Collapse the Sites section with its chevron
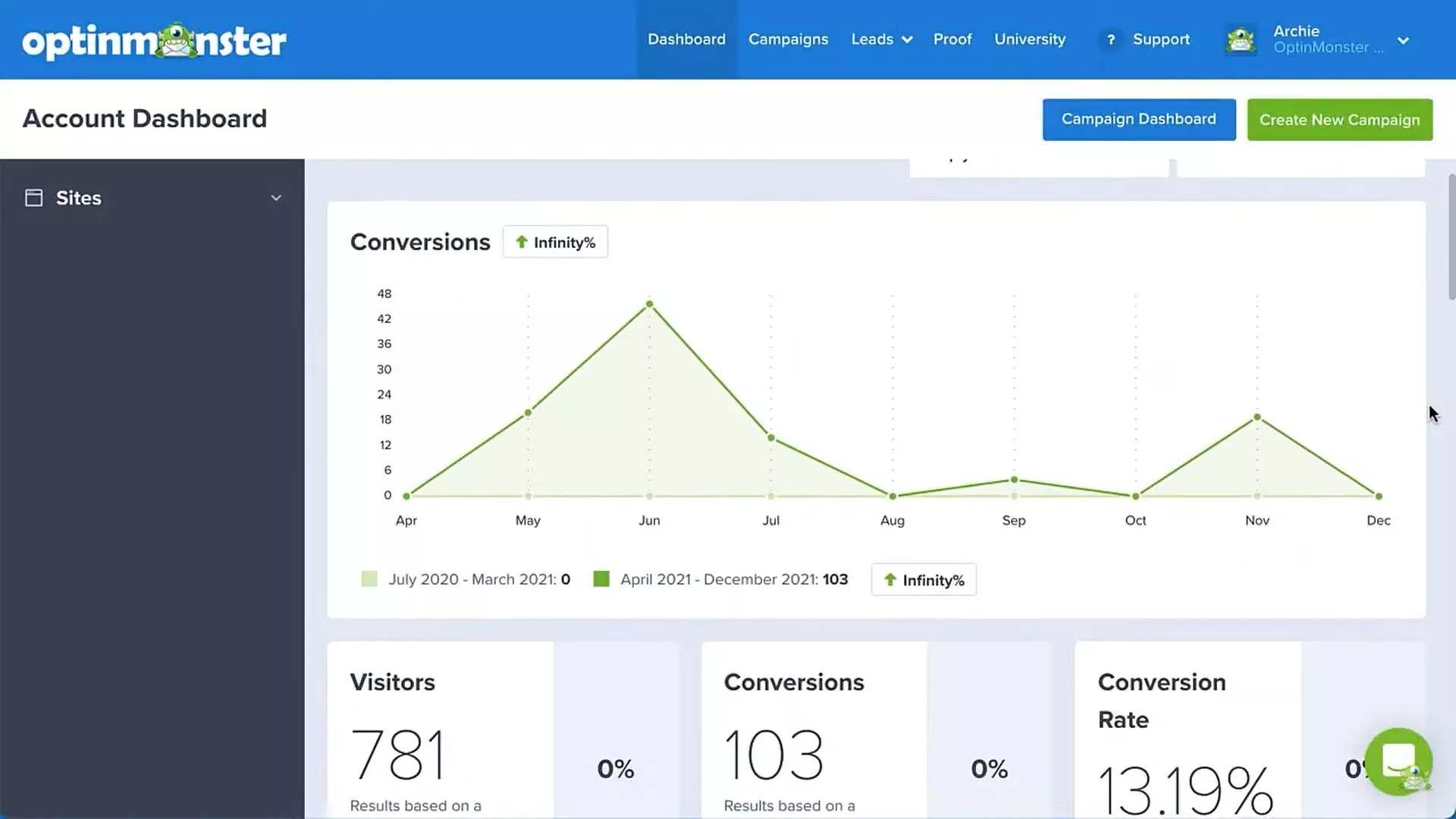 point(276,197)
